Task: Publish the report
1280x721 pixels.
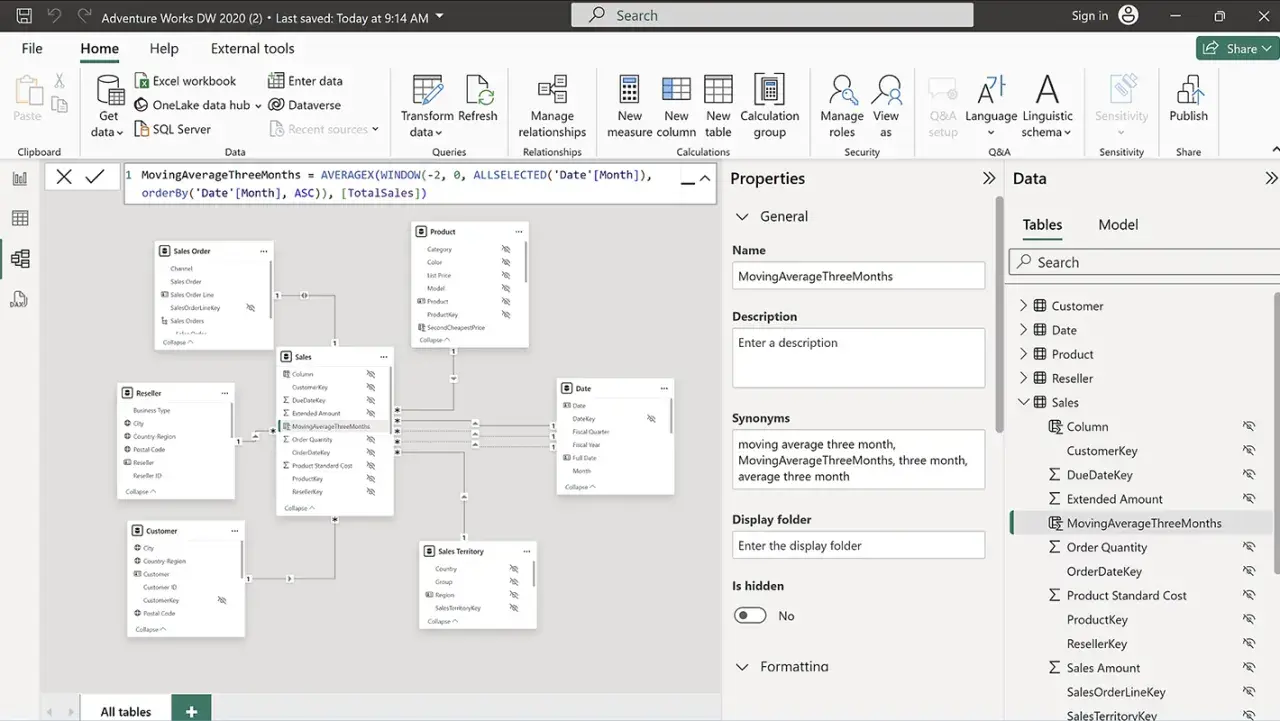Action: pyautogui.click(x=1189, y=100)
